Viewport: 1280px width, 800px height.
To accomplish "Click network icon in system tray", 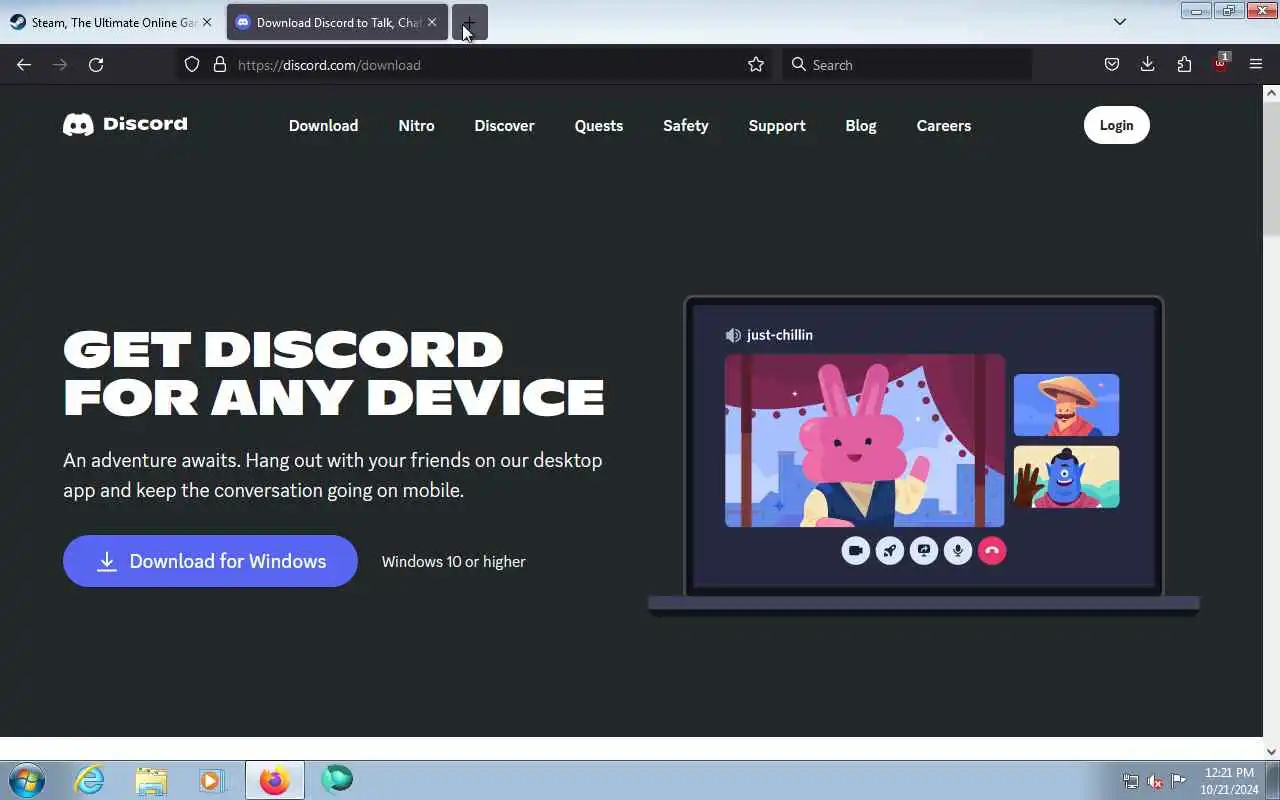I will point(1131,781).
